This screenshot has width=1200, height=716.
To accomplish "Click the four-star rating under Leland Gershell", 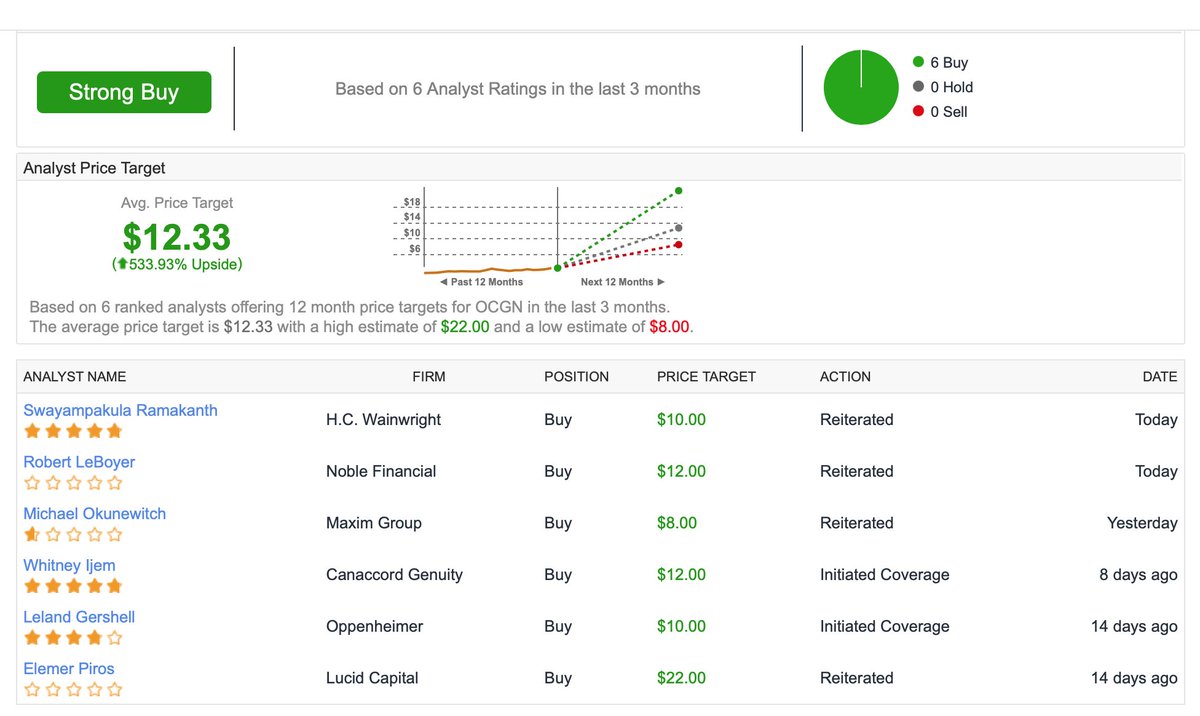I will coord(73,637).
